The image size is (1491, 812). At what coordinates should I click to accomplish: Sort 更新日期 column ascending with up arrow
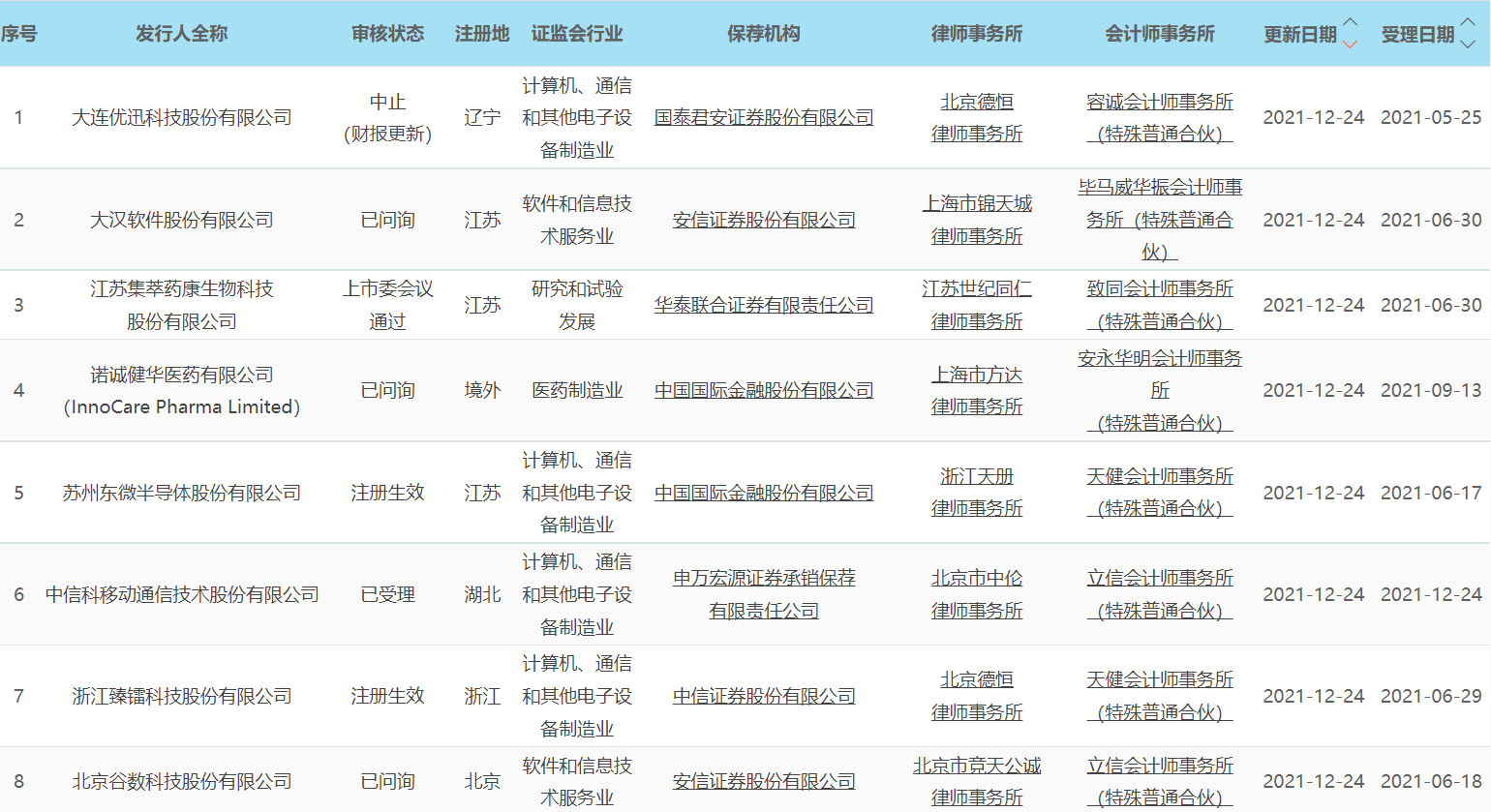(1350, 23)
